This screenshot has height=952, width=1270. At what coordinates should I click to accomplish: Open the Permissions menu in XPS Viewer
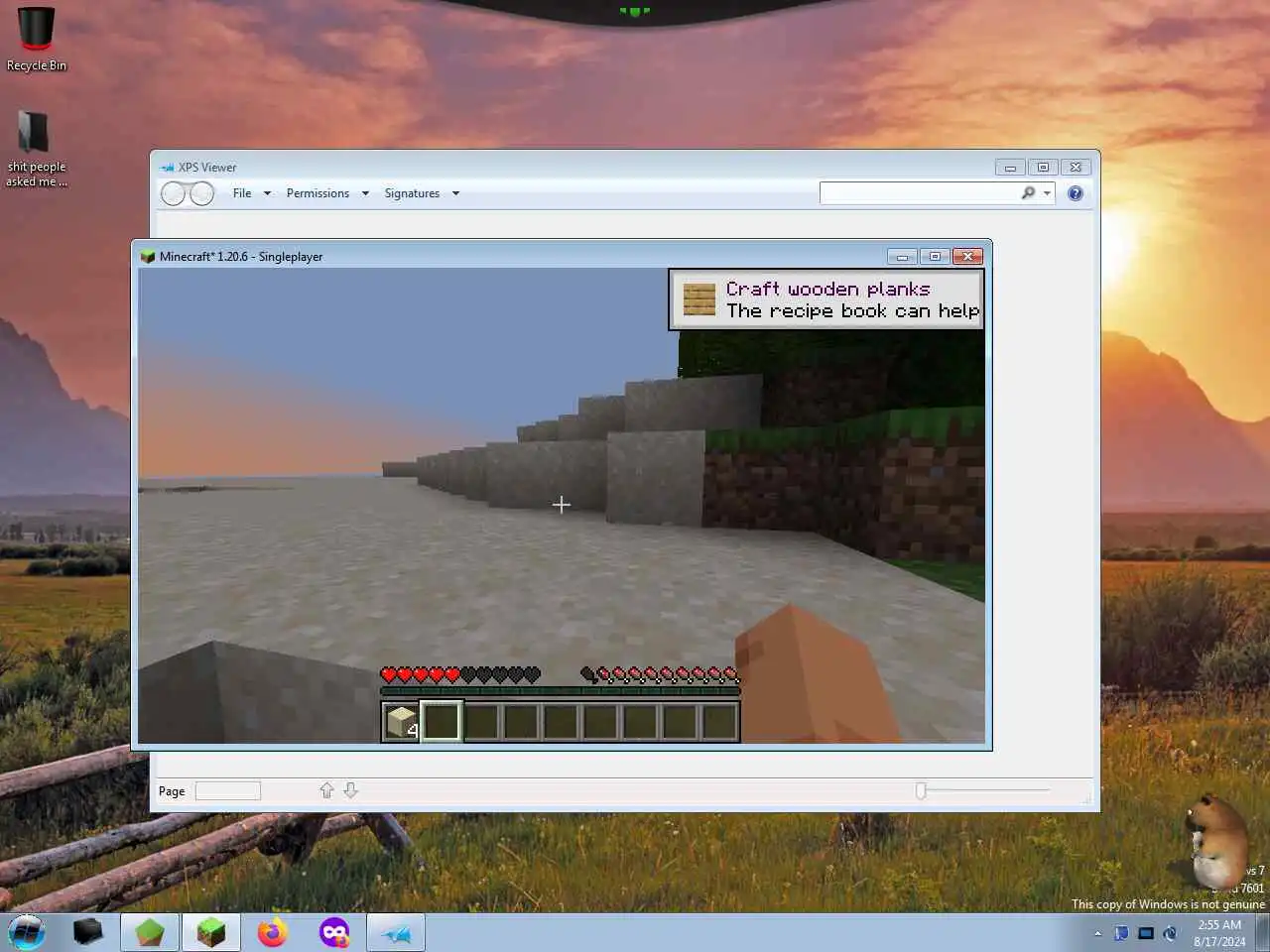tap(317, 193)
